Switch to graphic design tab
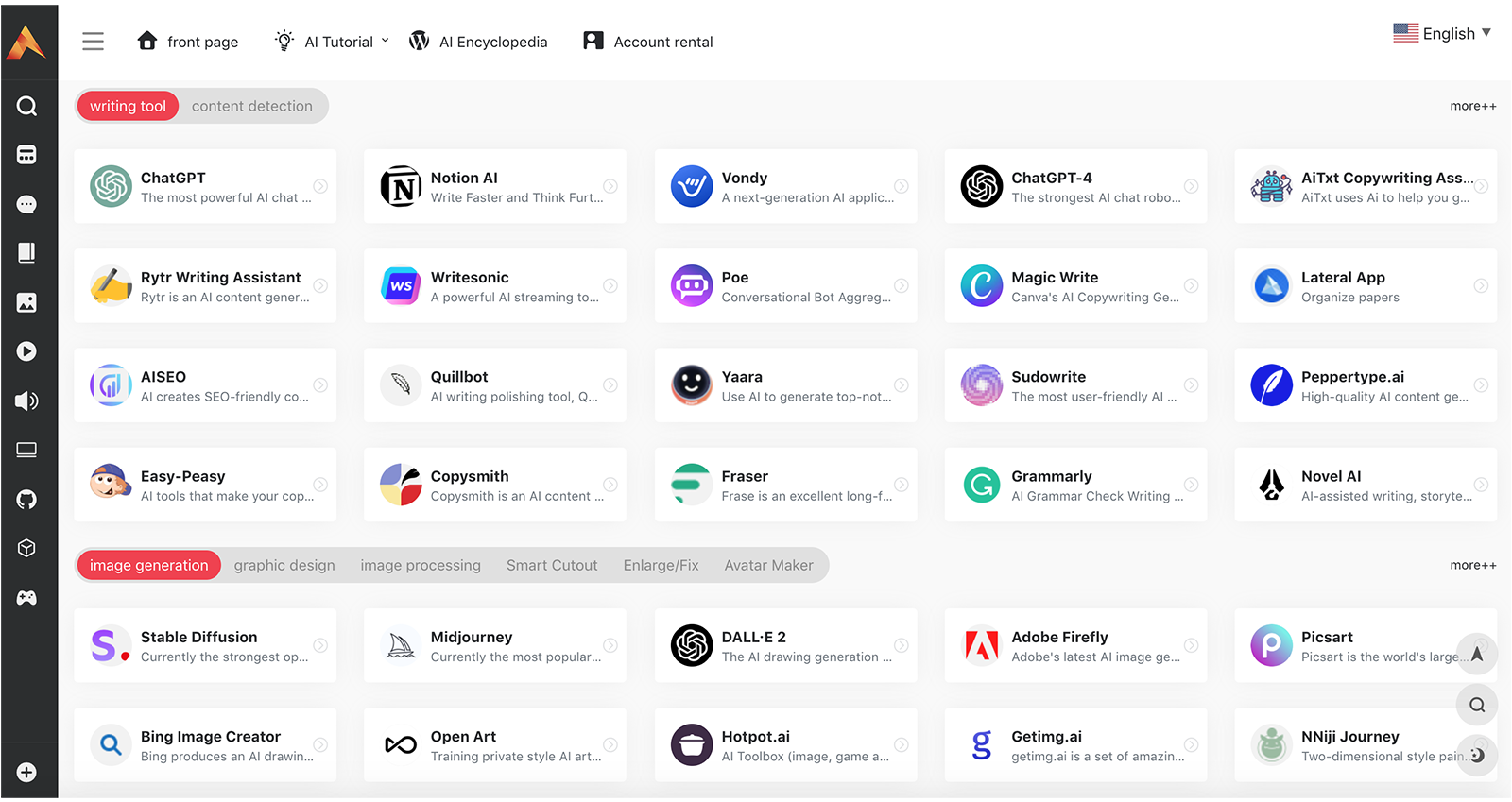The height and width of the screenshot is (802, 1512). [x=284, y=565]
